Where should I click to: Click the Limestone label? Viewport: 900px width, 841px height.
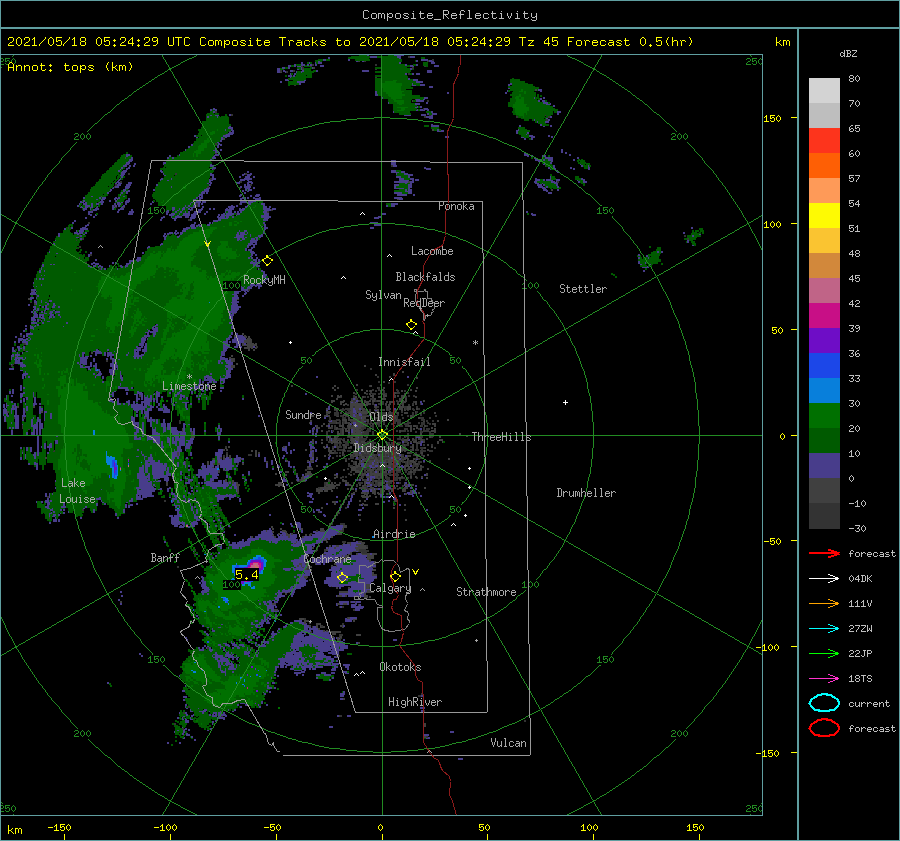click(189, 386)
